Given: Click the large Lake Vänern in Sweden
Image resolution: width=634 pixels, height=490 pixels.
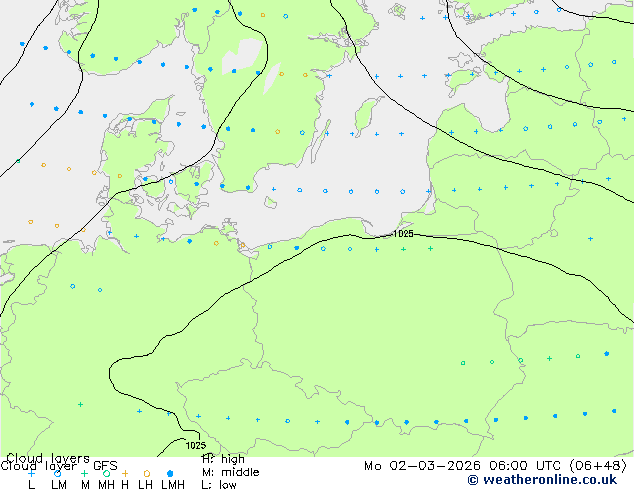Looking at the screenshot, I should 242,56.
